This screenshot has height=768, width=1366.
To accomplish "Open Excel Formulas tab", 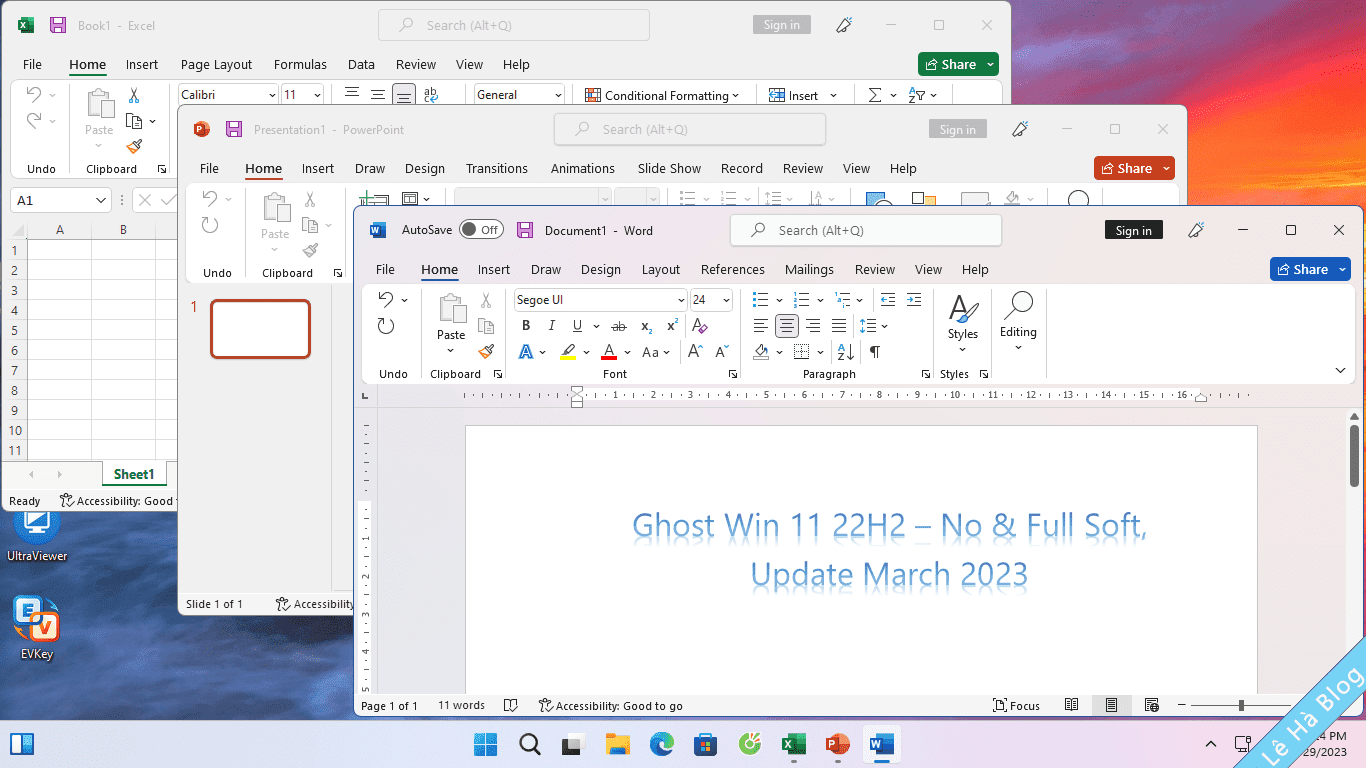I will 300,64.
